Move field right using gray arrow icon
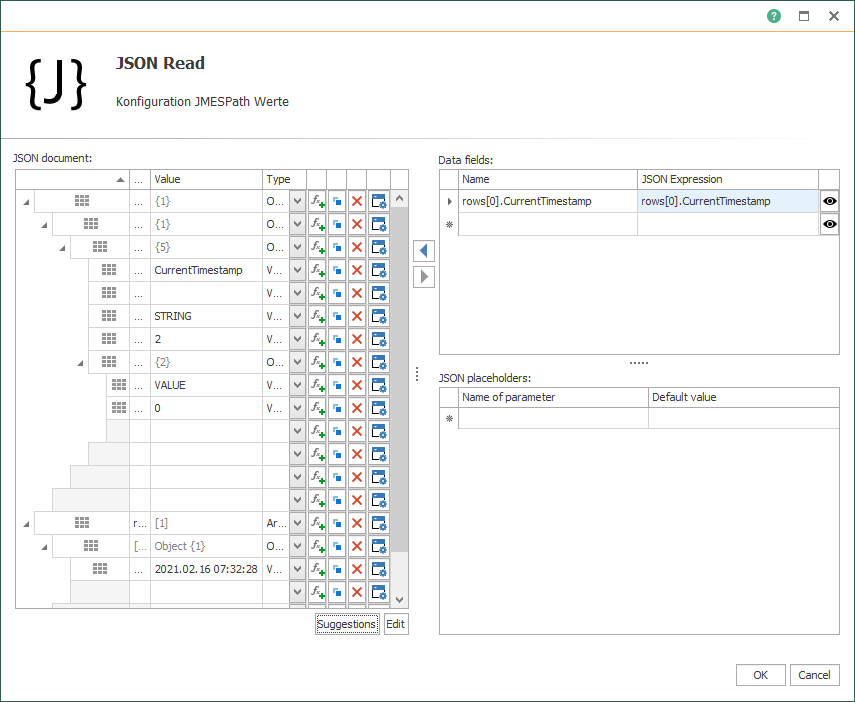 [424, 277]
